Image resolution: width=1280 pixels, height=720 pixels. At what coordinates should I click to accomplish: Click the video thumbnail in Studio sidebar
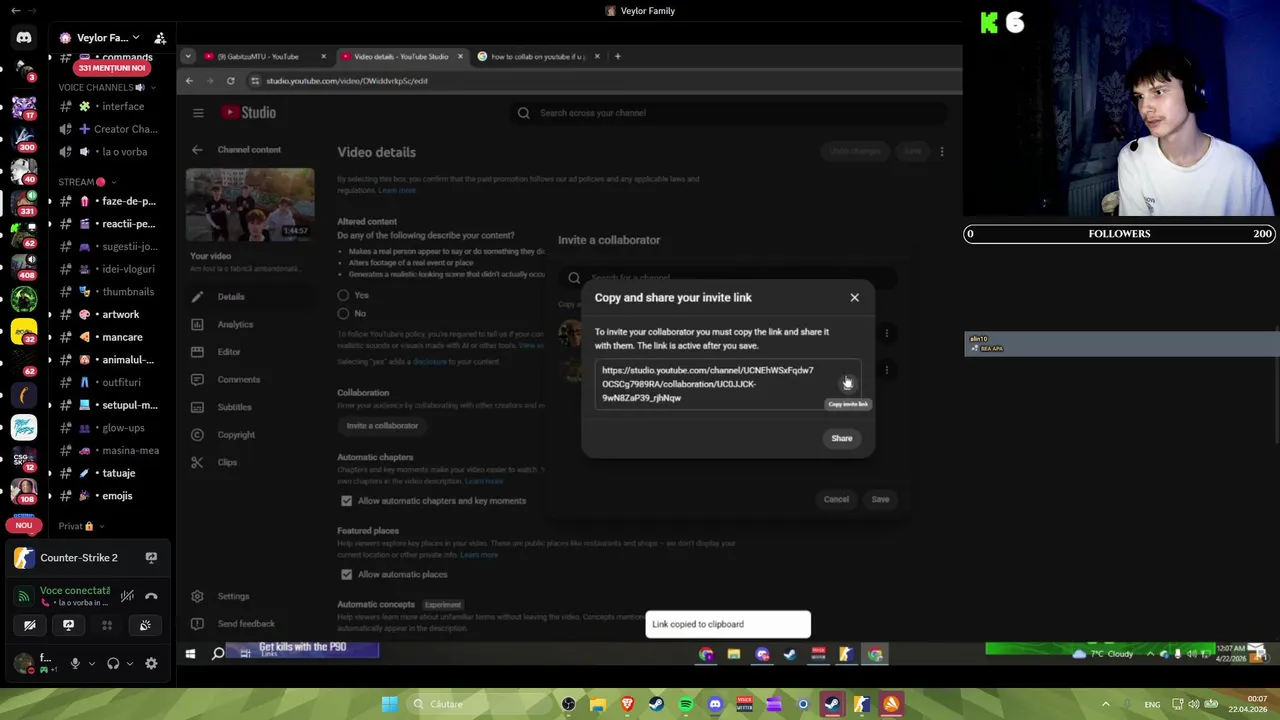(250, 205)
